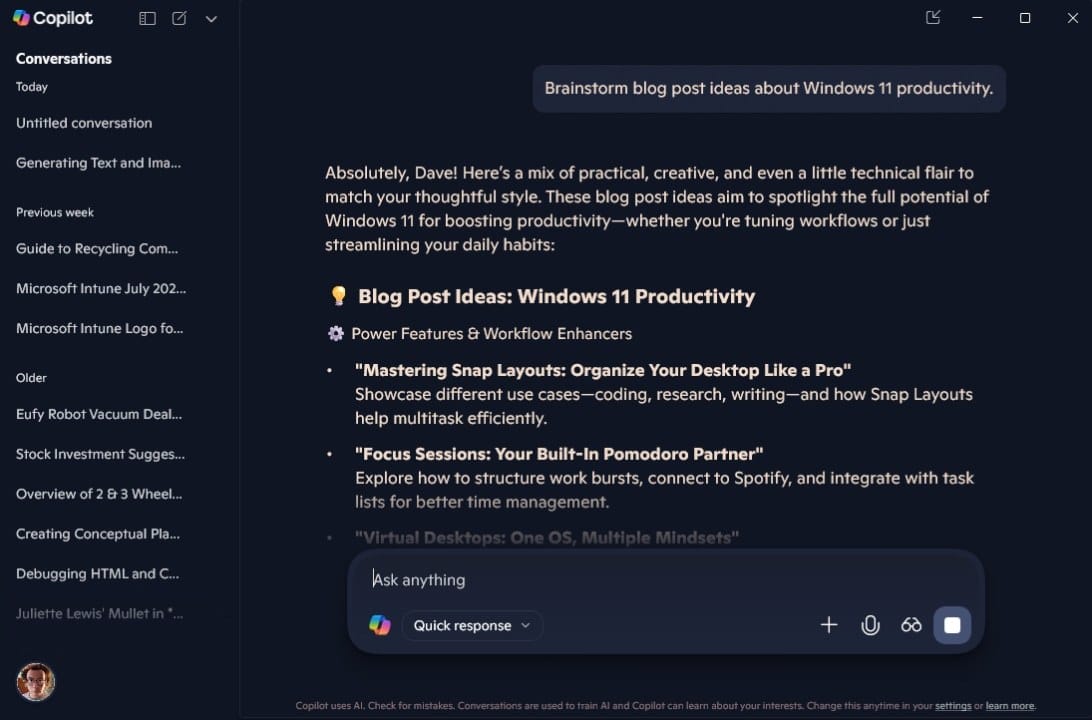Open your profile avatar menu
Viewport: 1092px width, 720px height.
tap(35, 682)
